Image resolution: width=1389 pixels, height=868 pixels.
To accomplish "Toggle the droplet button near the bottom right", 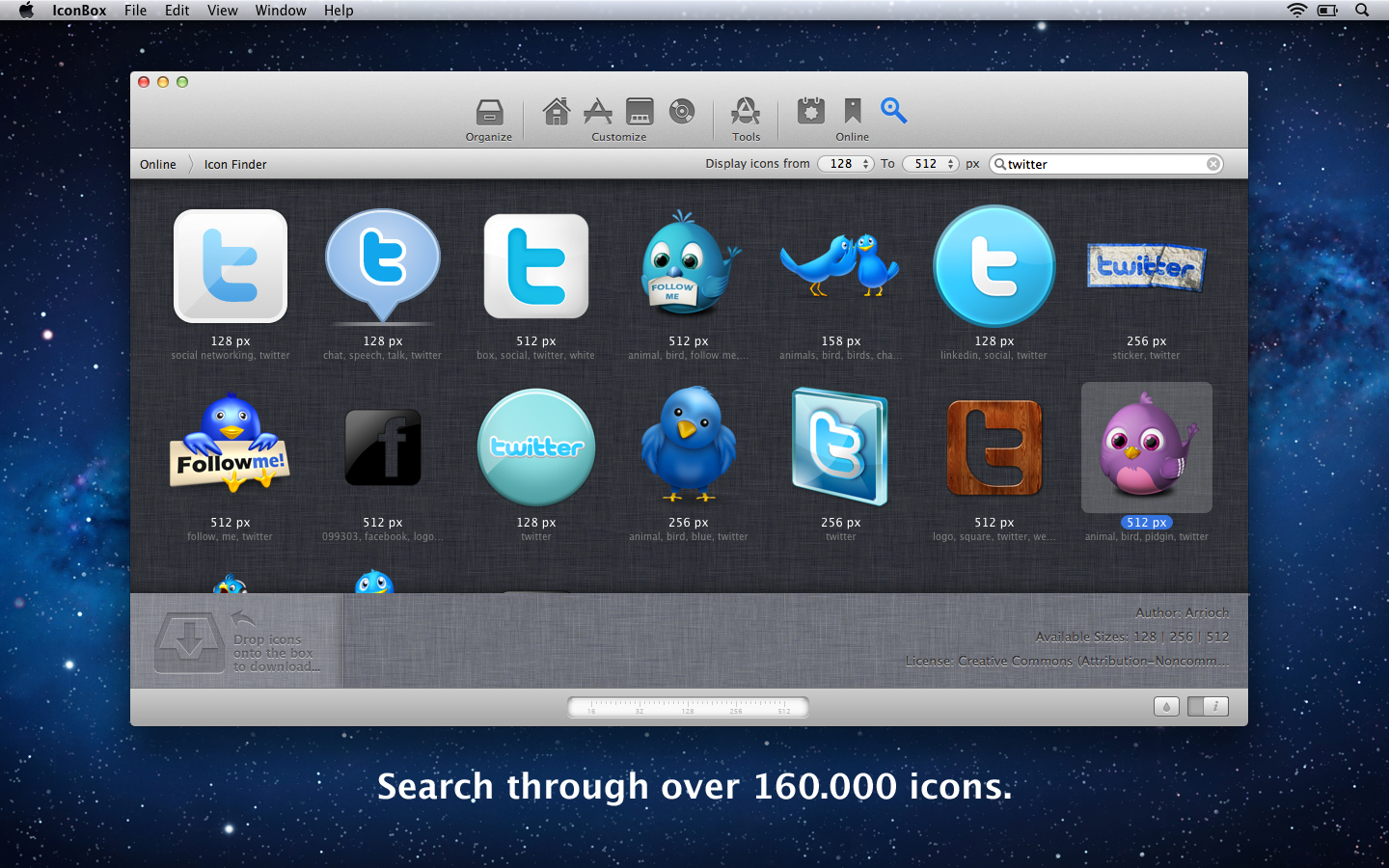I will [1165, 706].
